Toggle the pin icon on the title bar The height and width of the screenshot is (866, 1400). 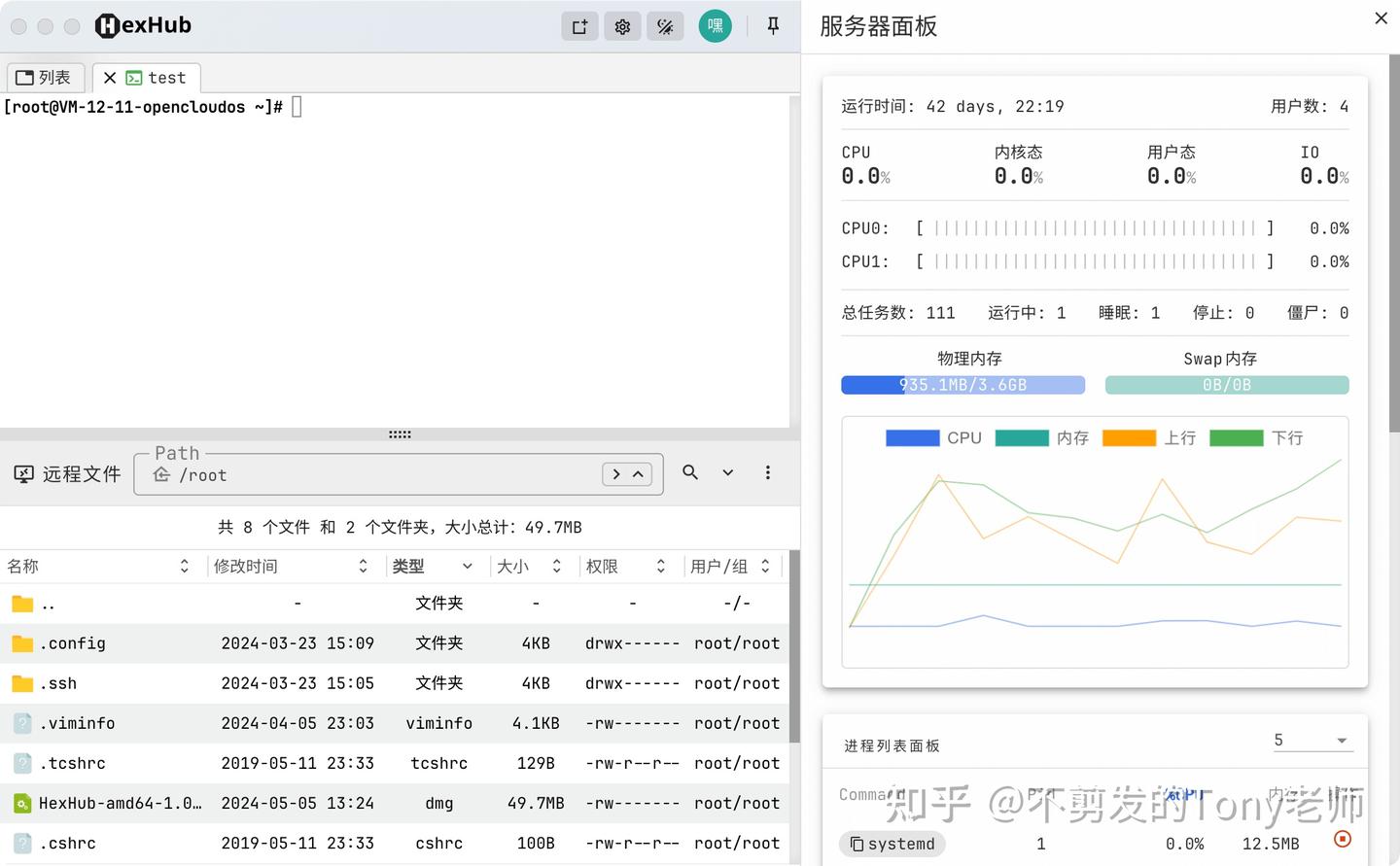point(772,26)
